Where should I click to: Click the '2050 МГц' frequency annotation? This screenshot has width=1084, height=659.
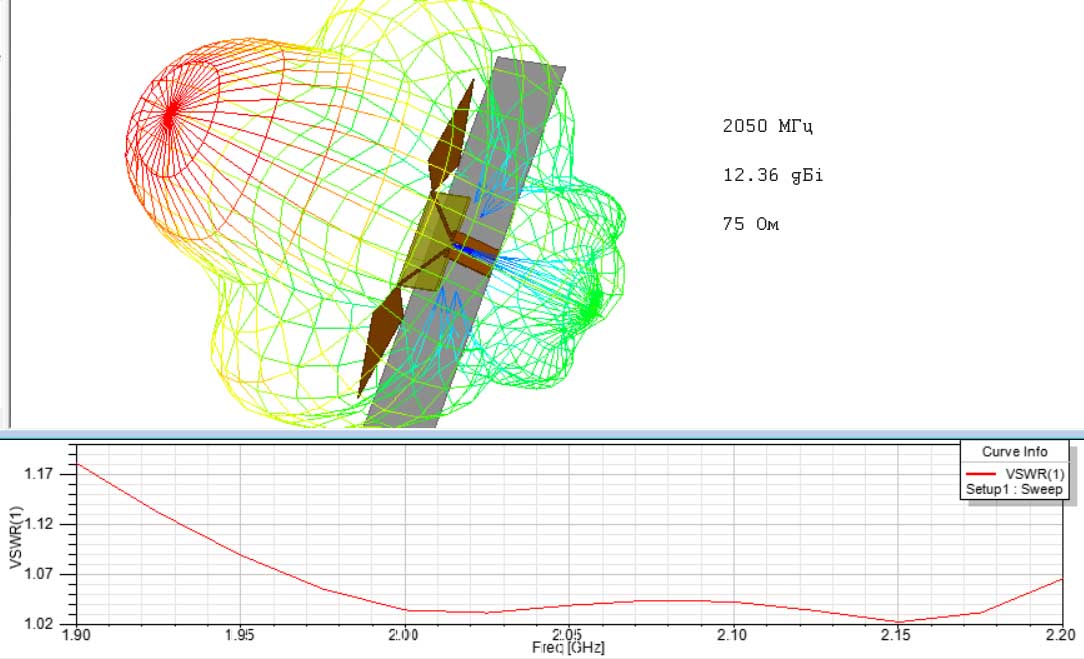[767, 127]
